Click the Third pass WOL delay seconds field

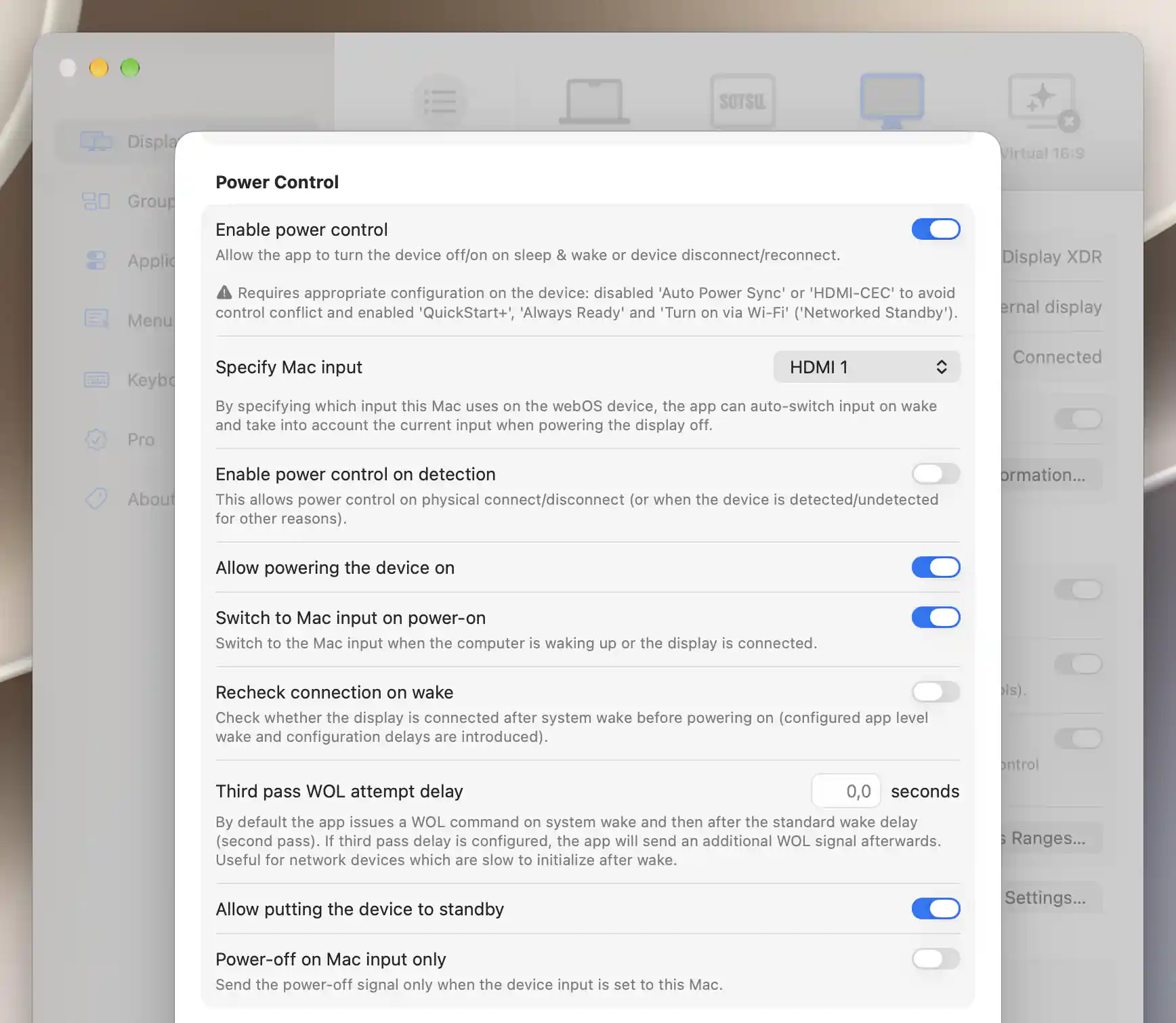[845, 791]
